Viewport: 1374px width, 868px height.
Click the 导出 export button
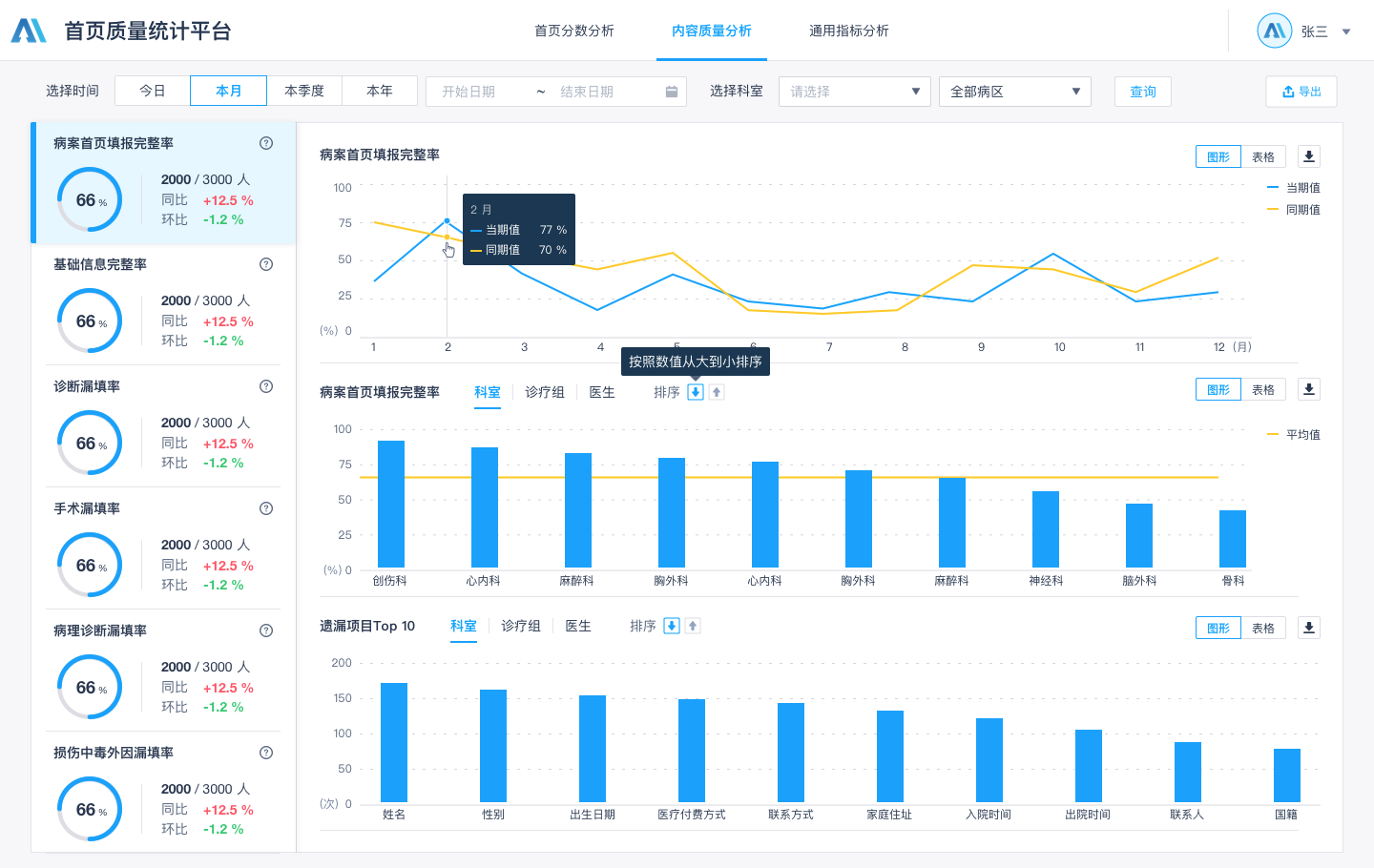pyautogui.click(x=1301, y=92)
